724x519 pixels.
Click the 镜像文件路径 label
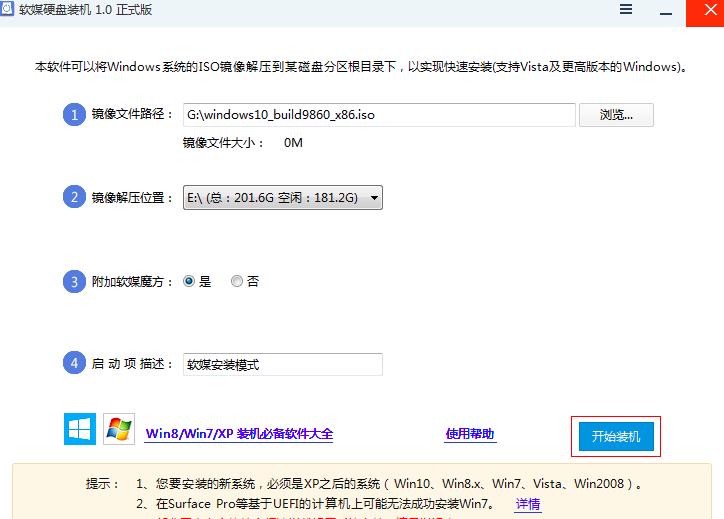pos(132,114)
